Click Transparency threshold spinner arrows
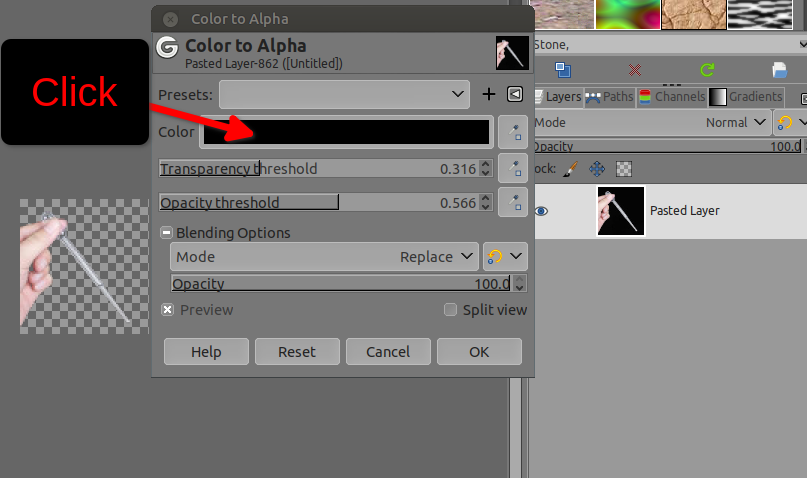 pos(485,168)
